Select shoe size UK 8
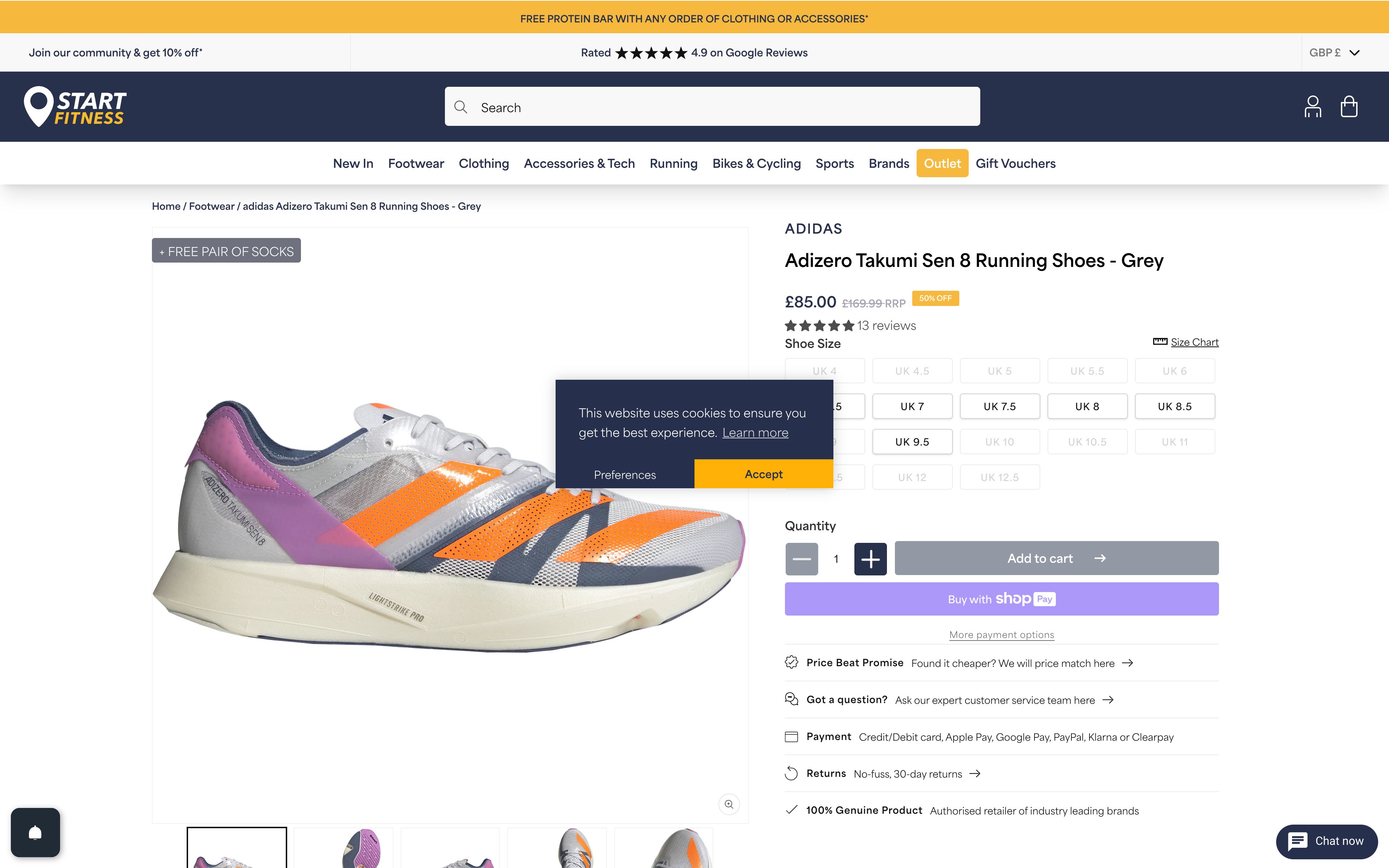 [x=1087, y=406]
